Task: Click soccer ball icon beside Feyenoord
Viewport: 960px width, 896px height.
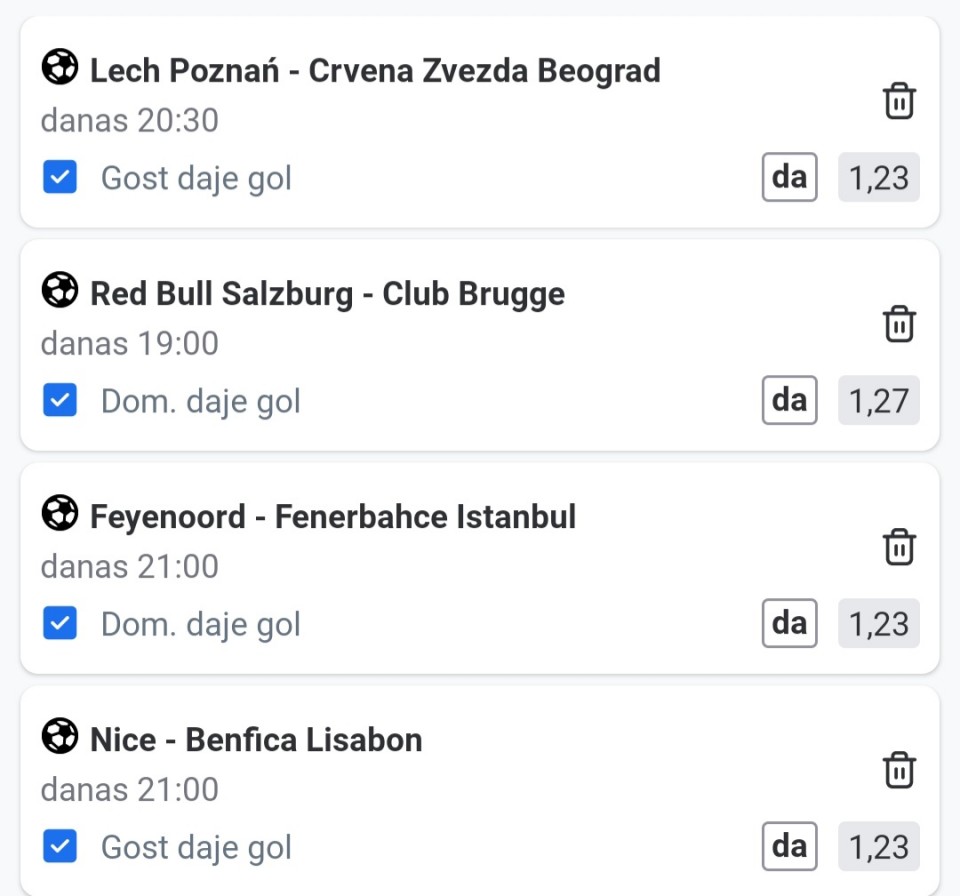Action: [x=60, y=513]
